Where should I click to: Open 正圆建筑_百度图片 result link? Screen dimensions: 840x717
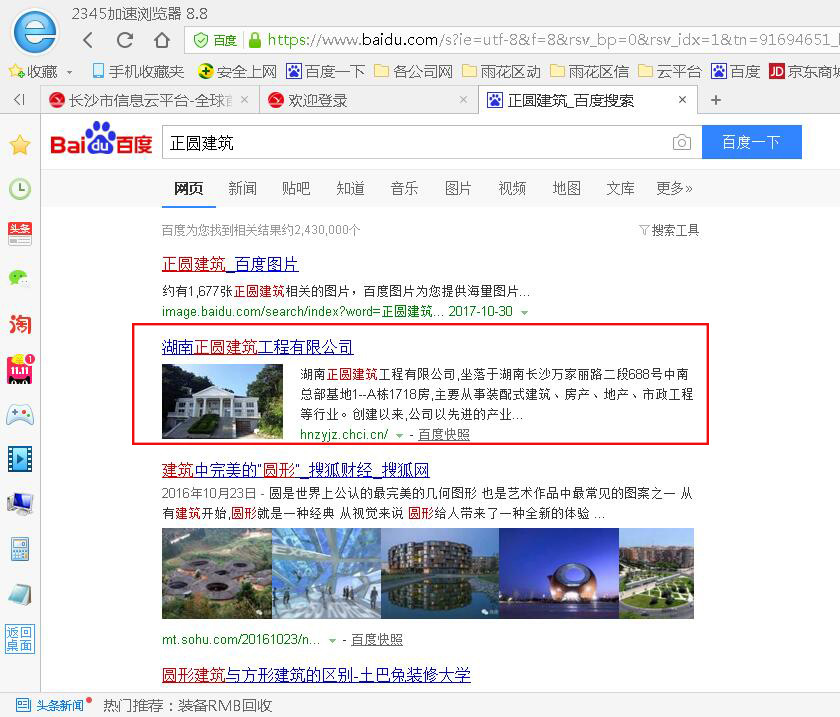[x=230, y=264]
